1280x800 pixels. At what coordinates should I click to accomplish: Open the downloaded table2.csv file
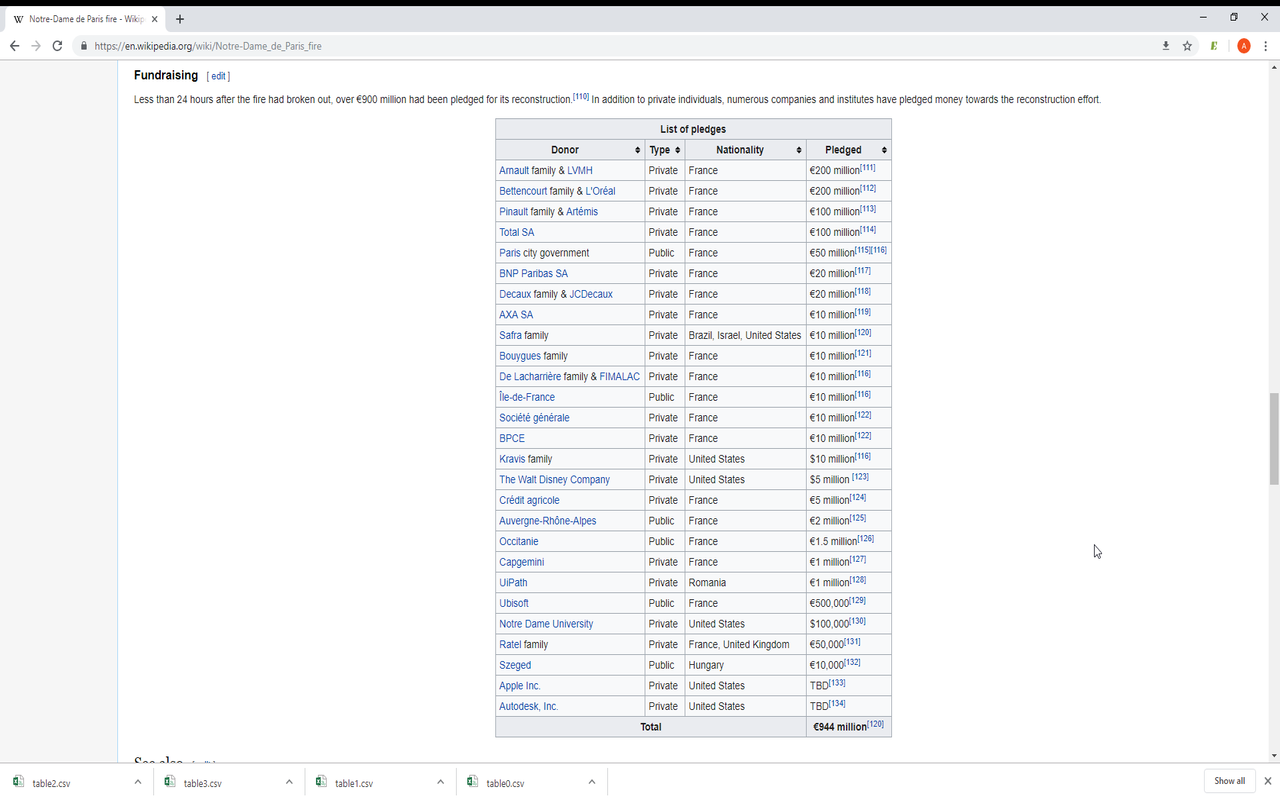51,783
